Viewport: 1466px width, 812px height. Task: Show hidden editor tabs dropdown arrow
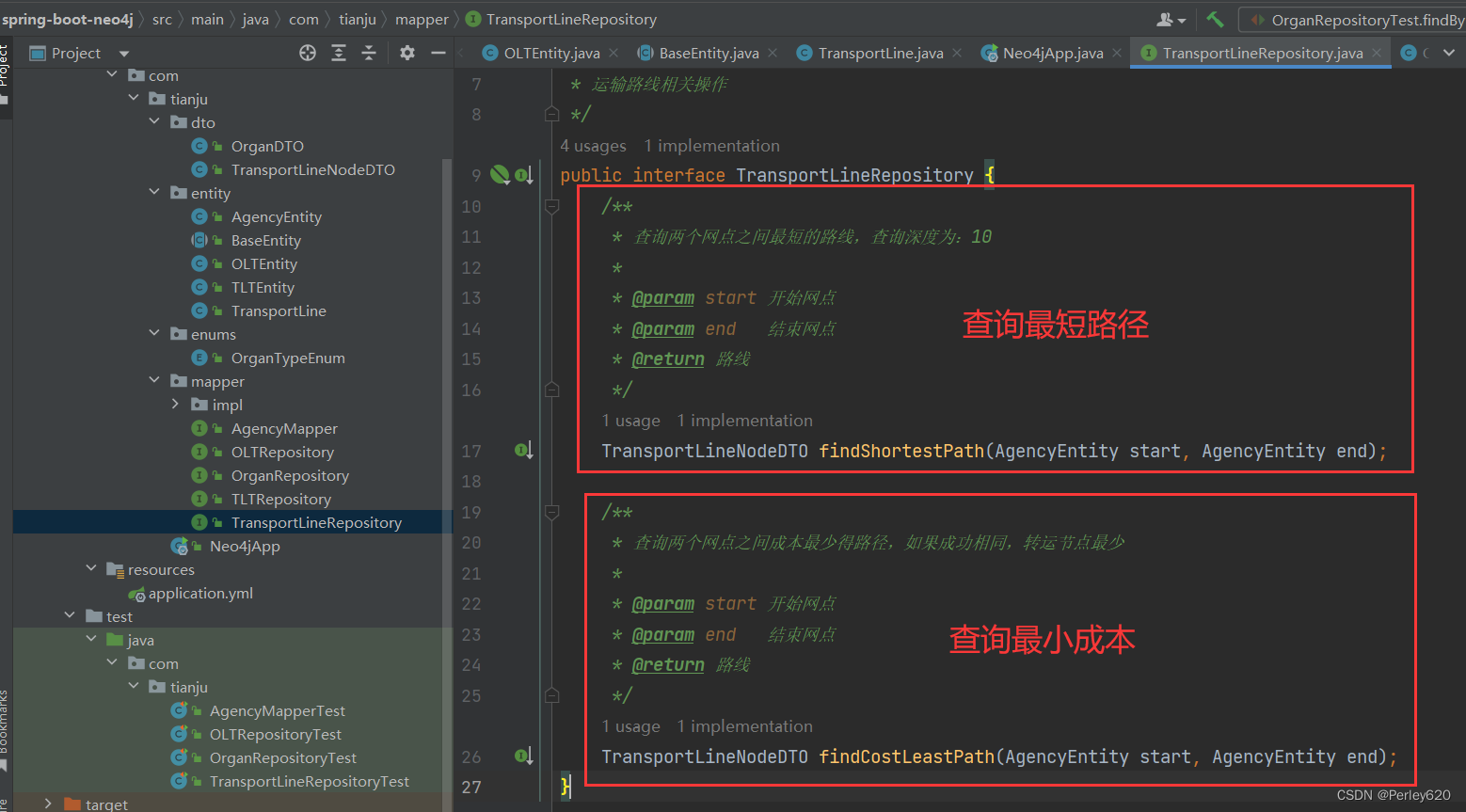[1449, 53]
